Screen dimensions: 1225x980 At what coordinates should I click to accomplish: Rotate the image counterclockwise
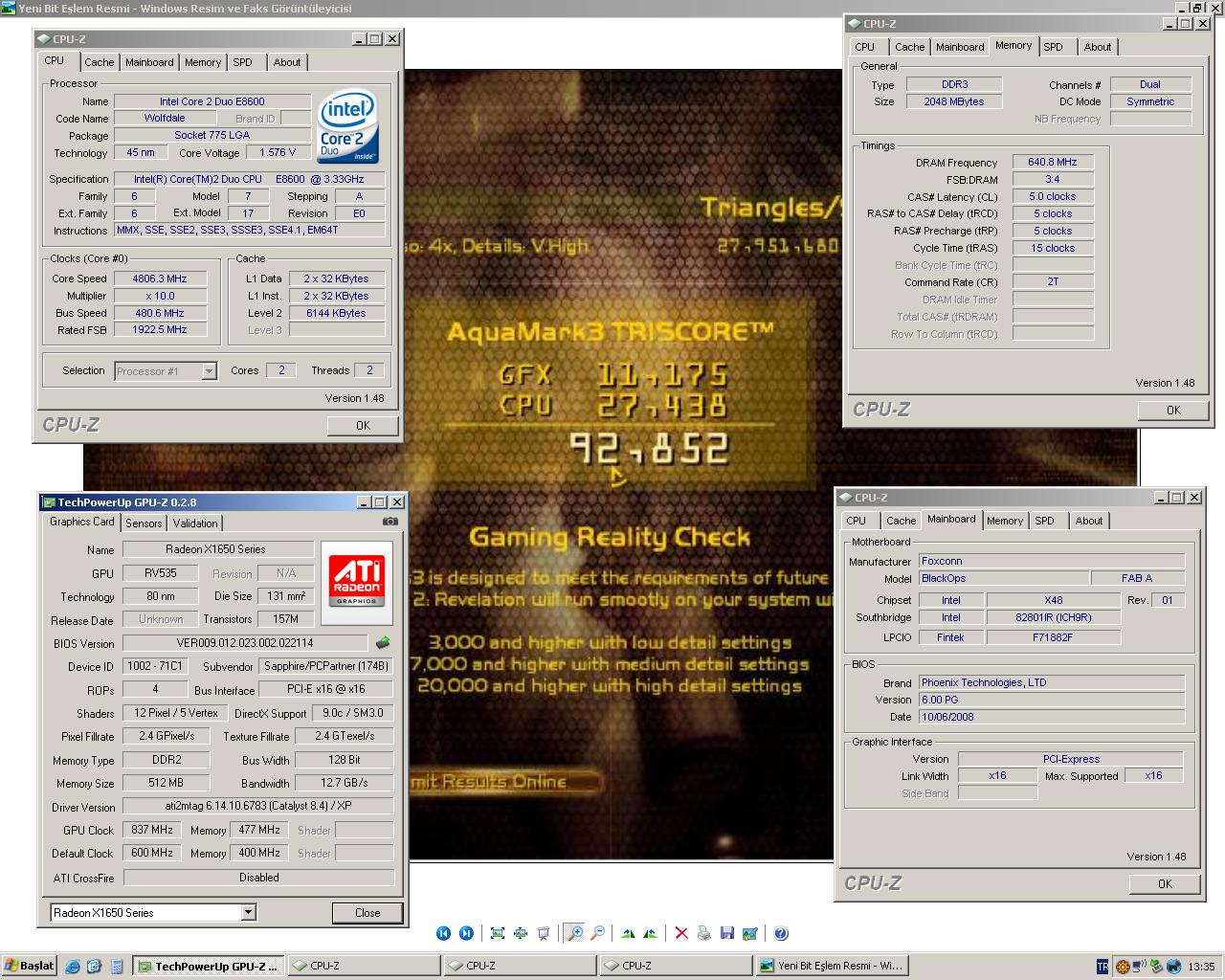click(651, 933)
